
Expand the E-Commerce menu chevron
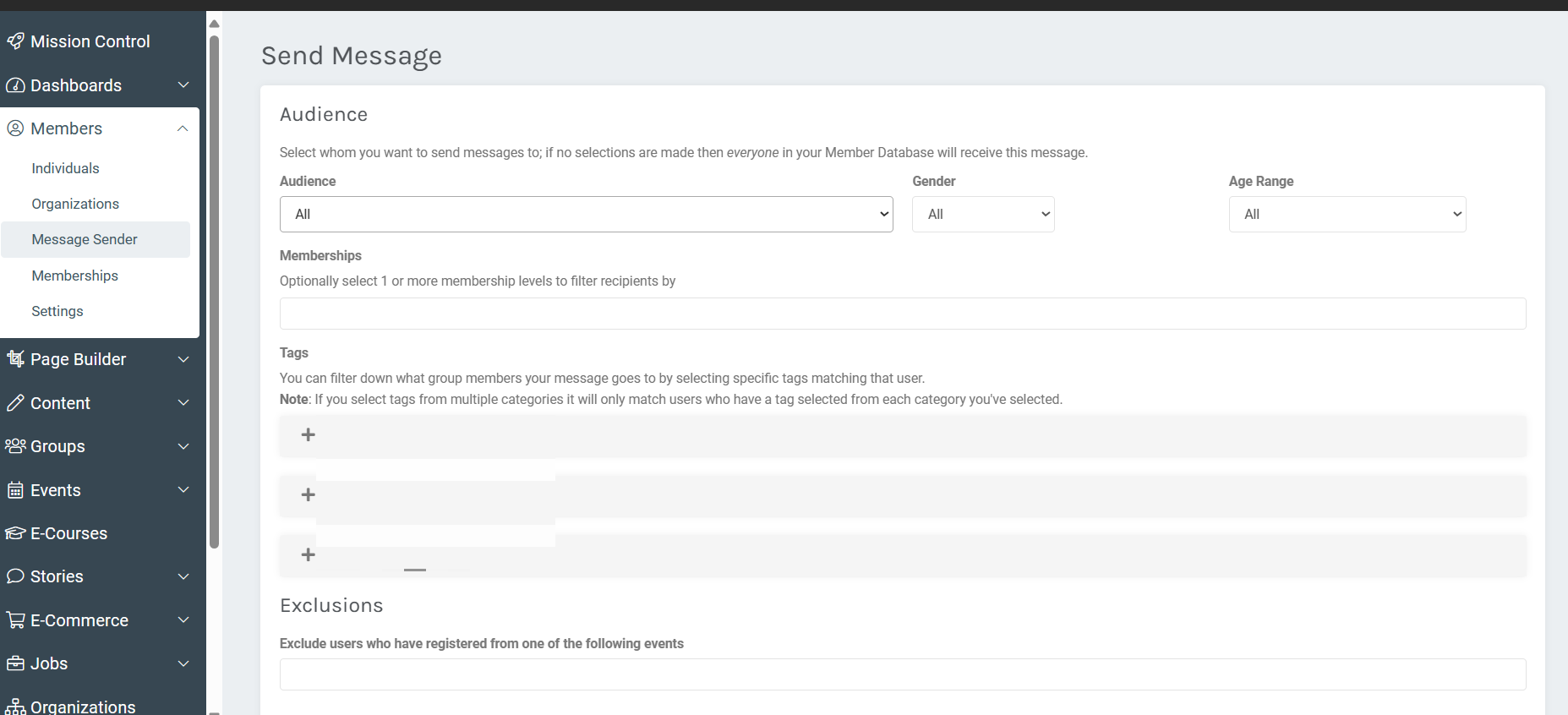(183, 620)
